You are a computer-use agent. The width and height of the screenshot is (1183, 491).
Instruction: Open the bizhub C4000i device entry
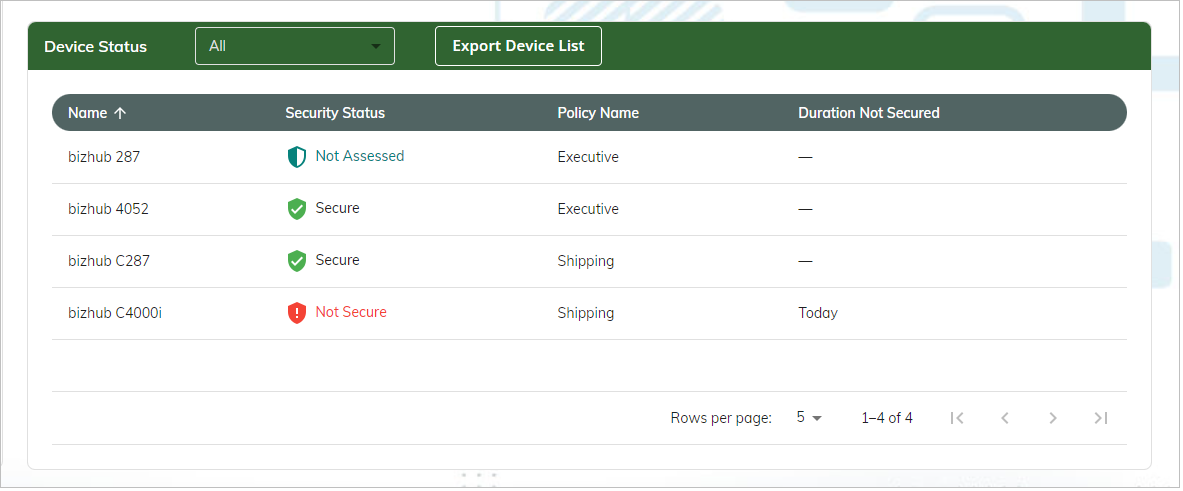(x=115, y=313)
